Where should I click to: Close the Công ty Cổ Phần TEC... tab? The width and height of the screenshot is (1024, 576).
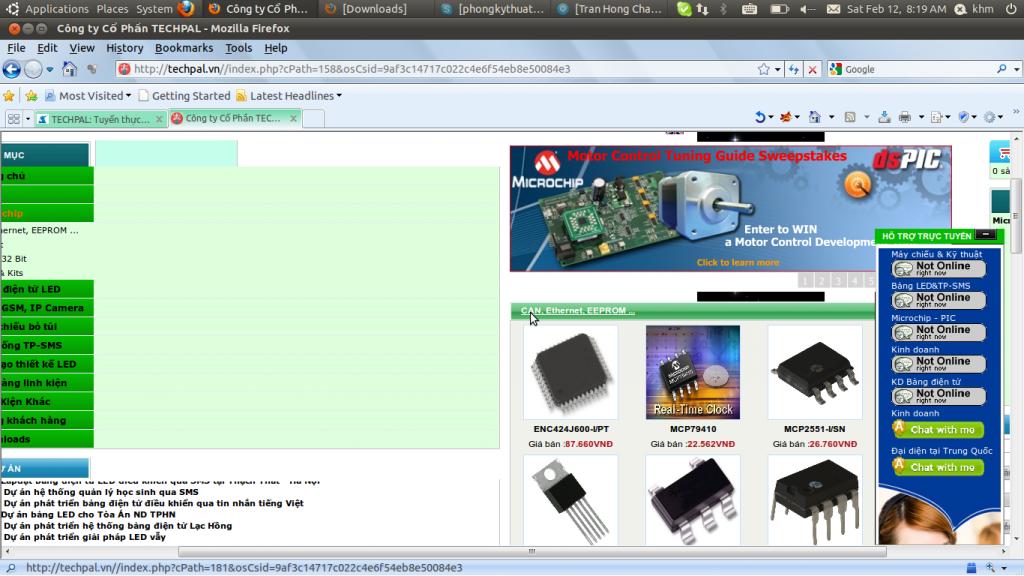tap(293, 118)
